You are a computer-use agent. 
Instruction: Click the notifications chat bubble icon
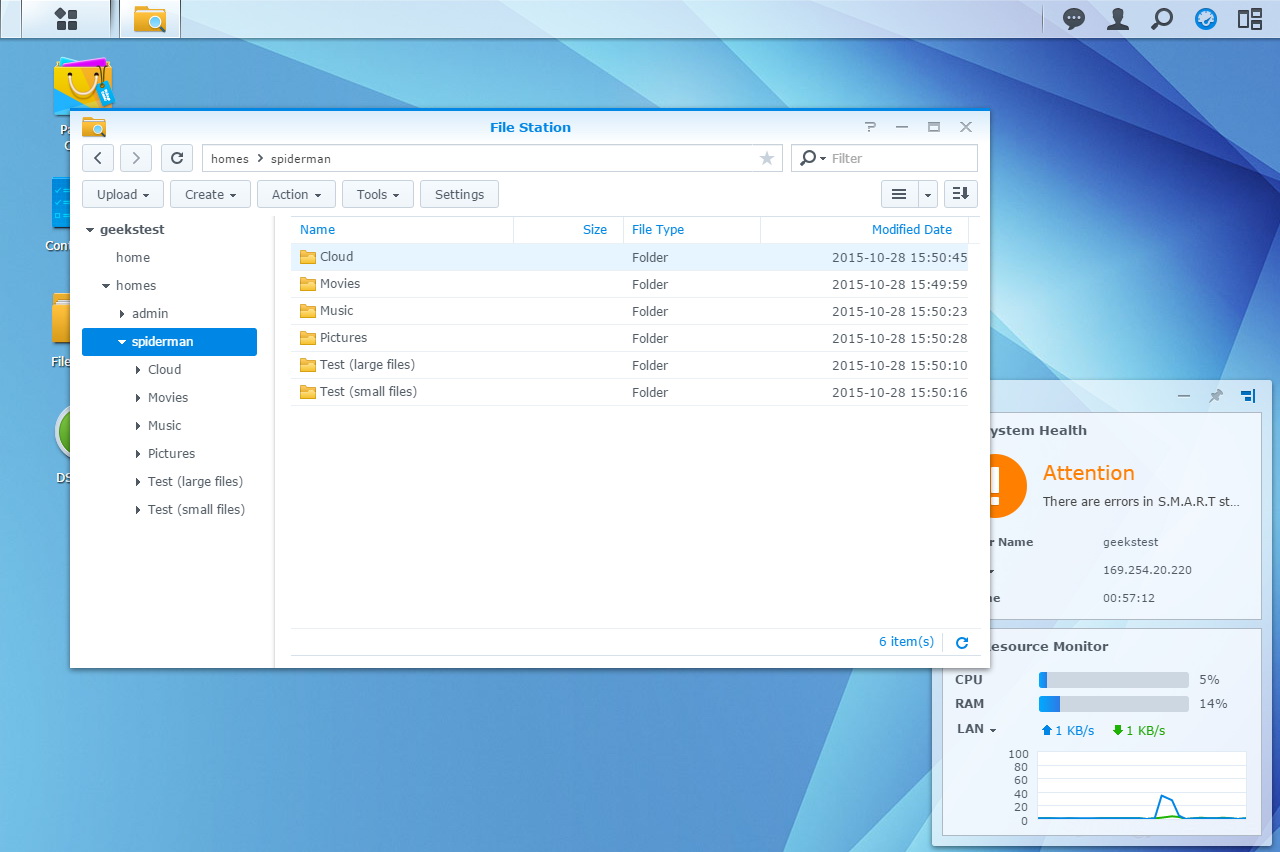click(x=1074, y=19)
